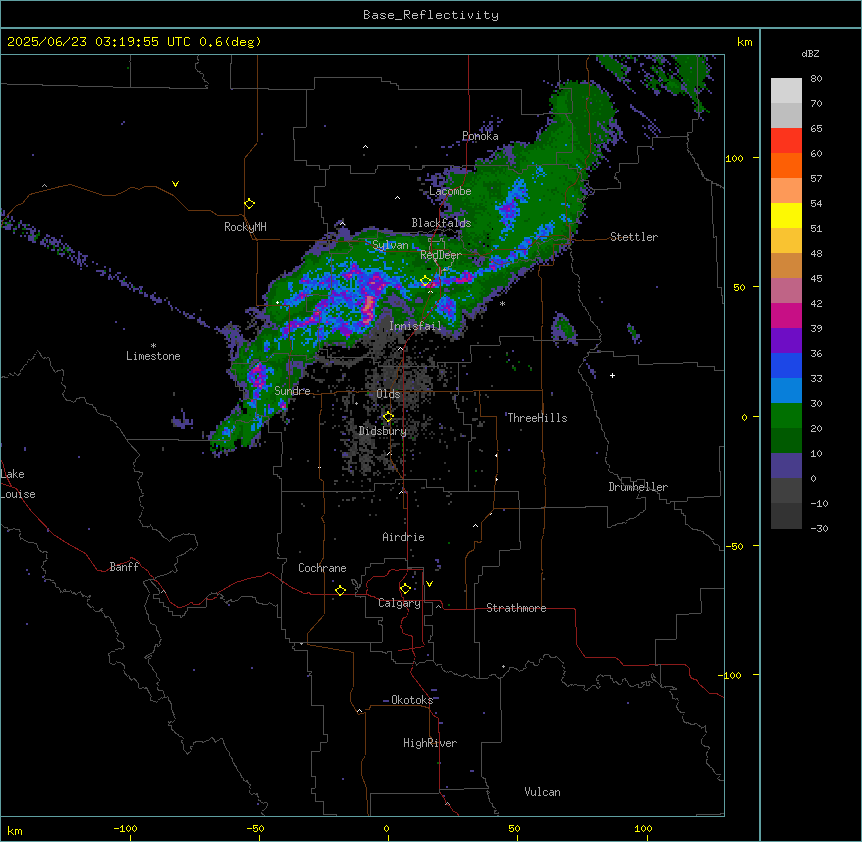Click the Innisfail town label

point(415,326)
